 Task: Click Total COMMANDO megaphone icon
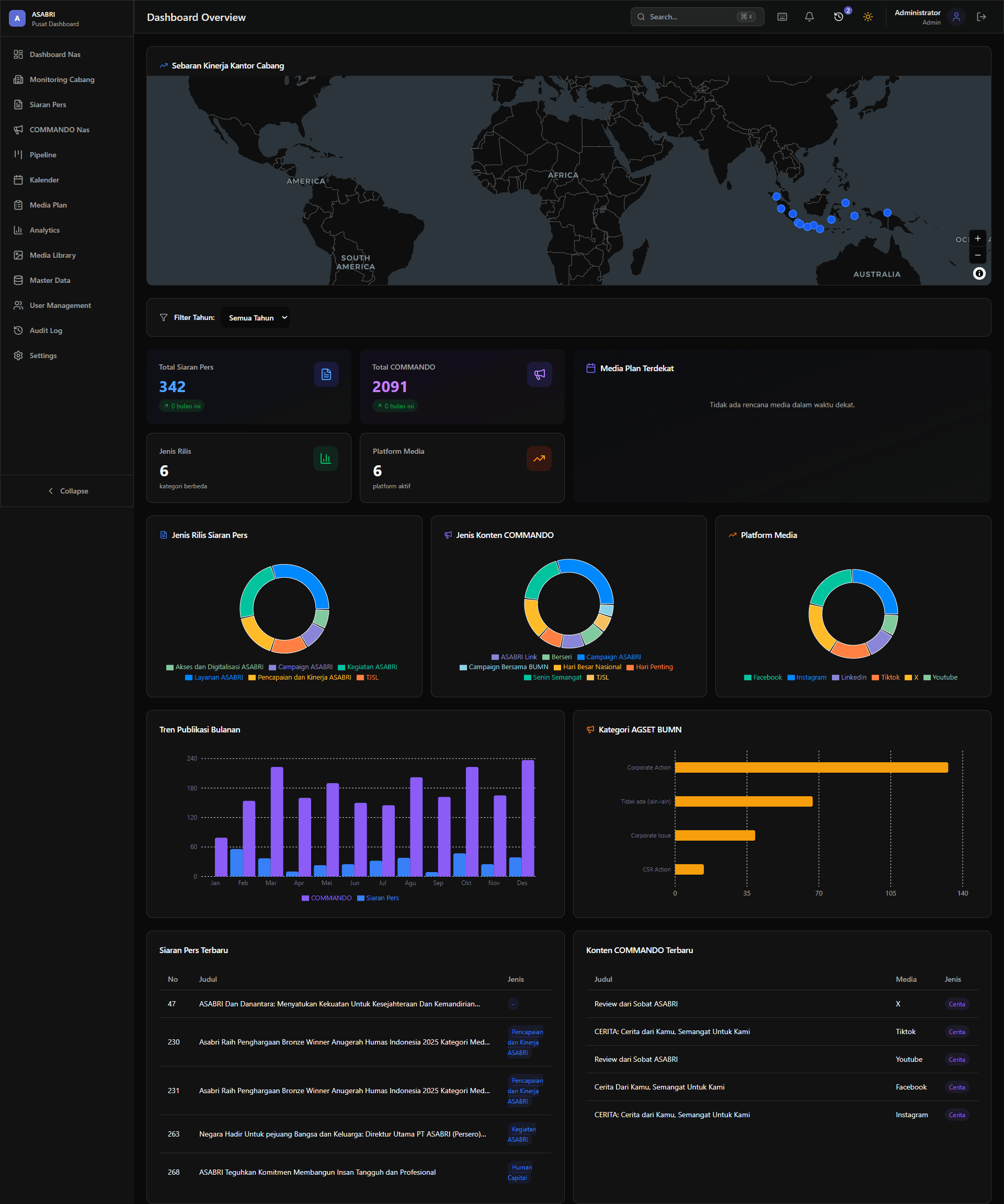click(x=540, y=374)
